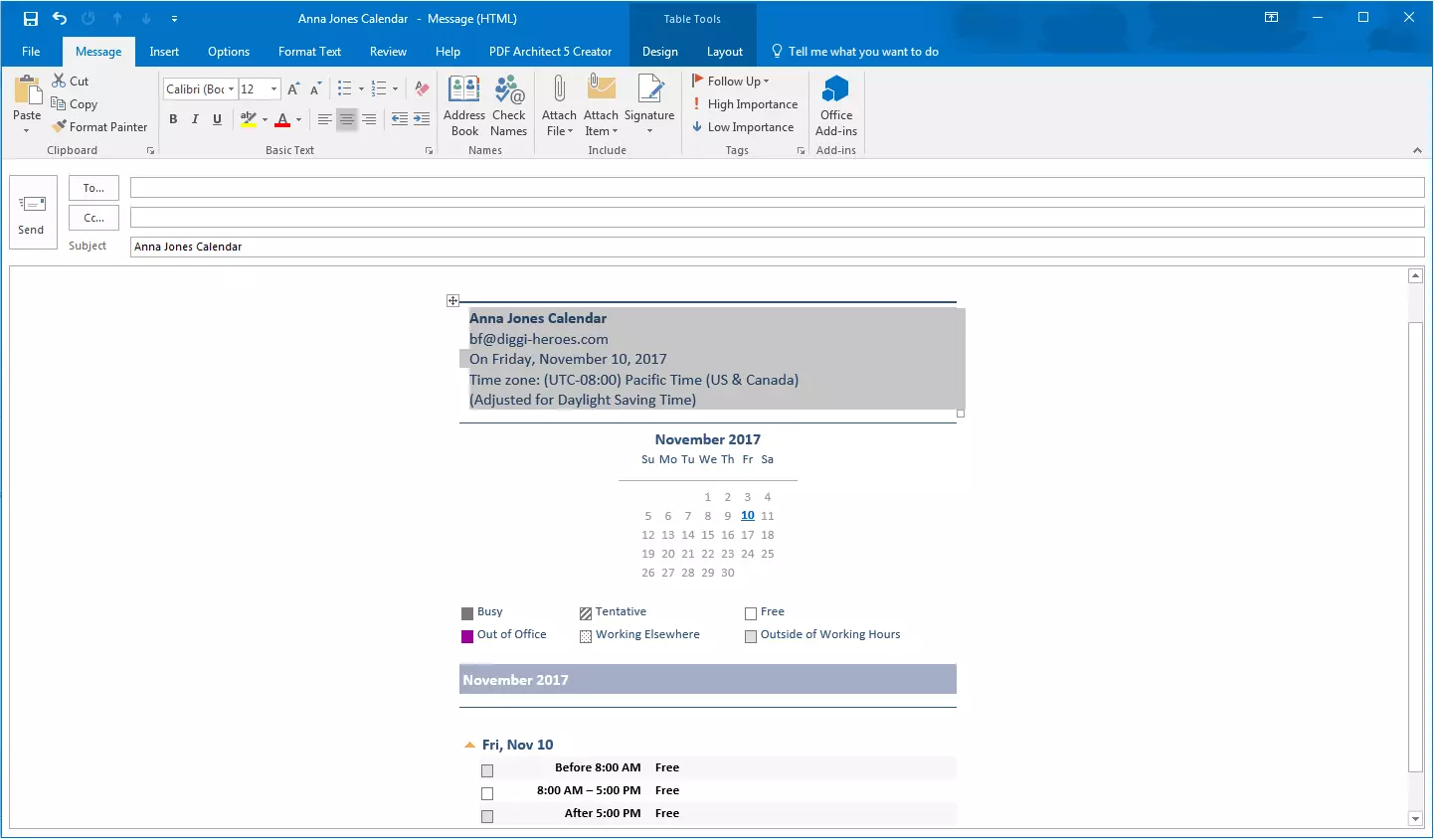Screen dimensions: 1434x840
Task: Send the email with Send button
Action: click(32, 213)
